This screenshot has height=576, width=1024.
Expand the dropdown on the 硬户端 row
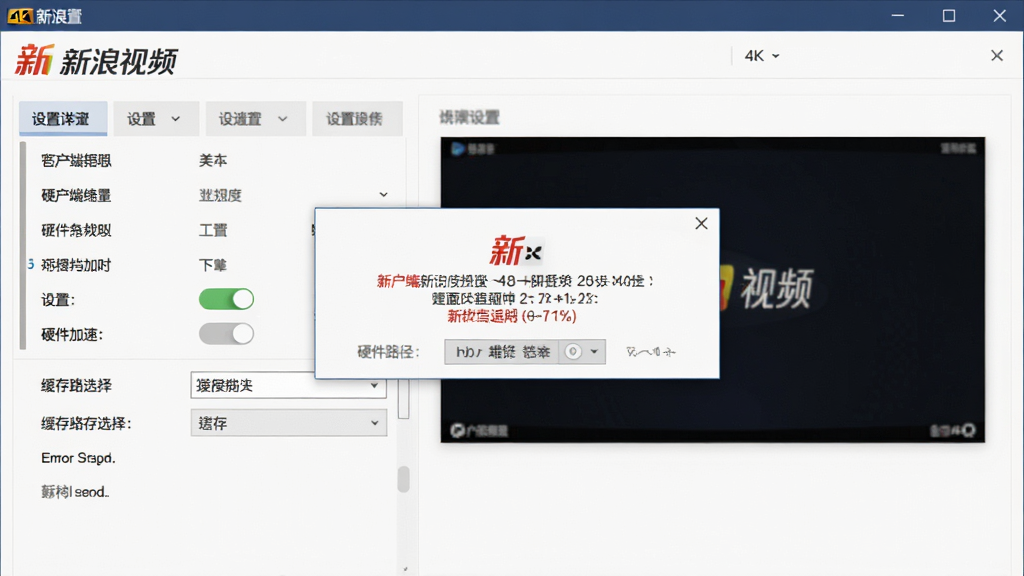point(383,195)
